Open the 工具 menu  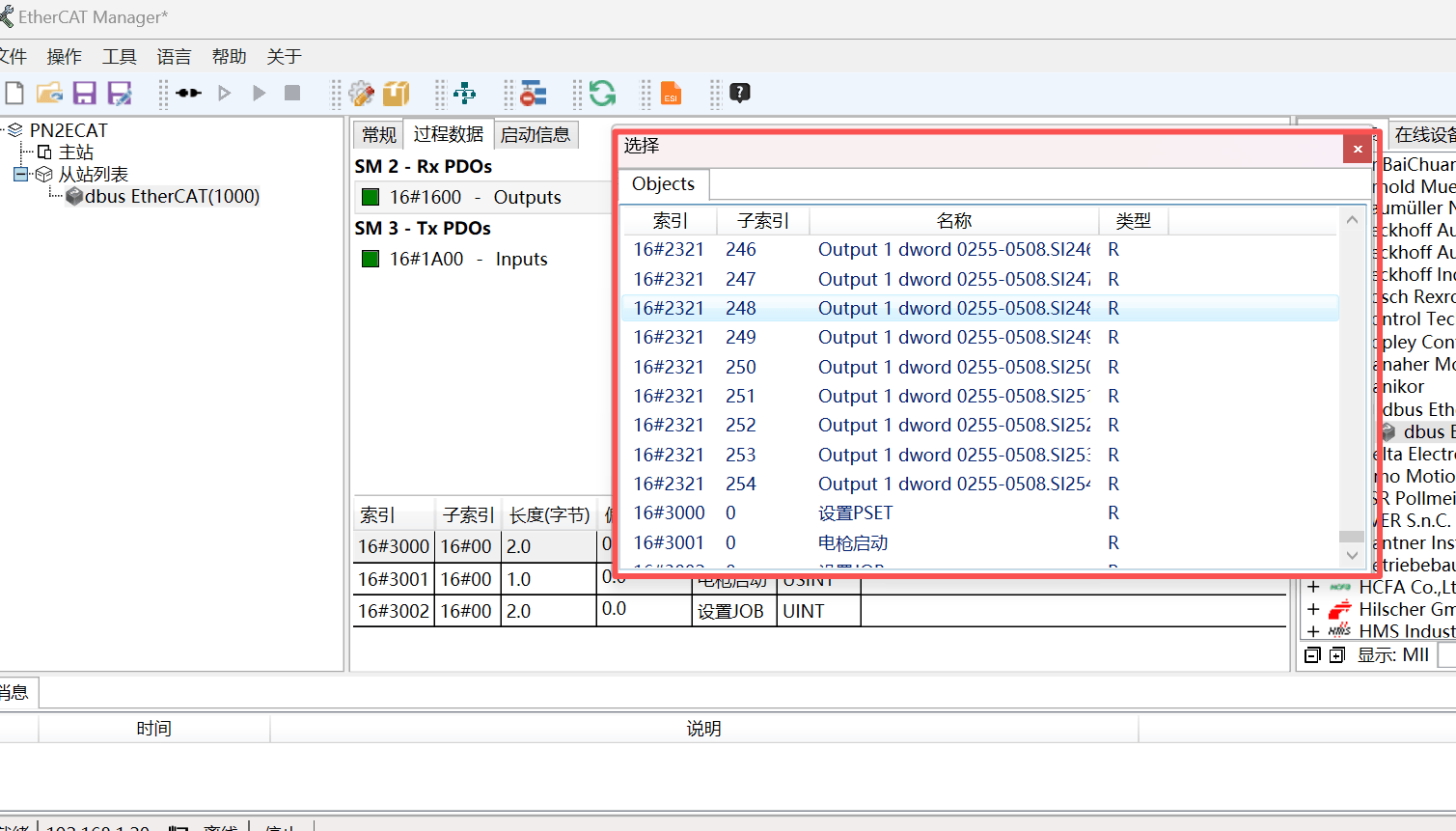[120, 57]
